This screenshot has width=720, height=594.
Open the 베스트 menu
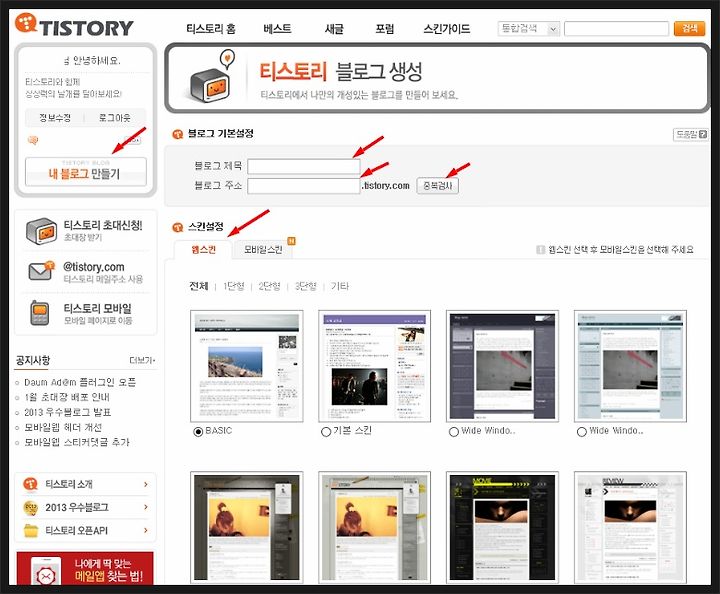277,29
